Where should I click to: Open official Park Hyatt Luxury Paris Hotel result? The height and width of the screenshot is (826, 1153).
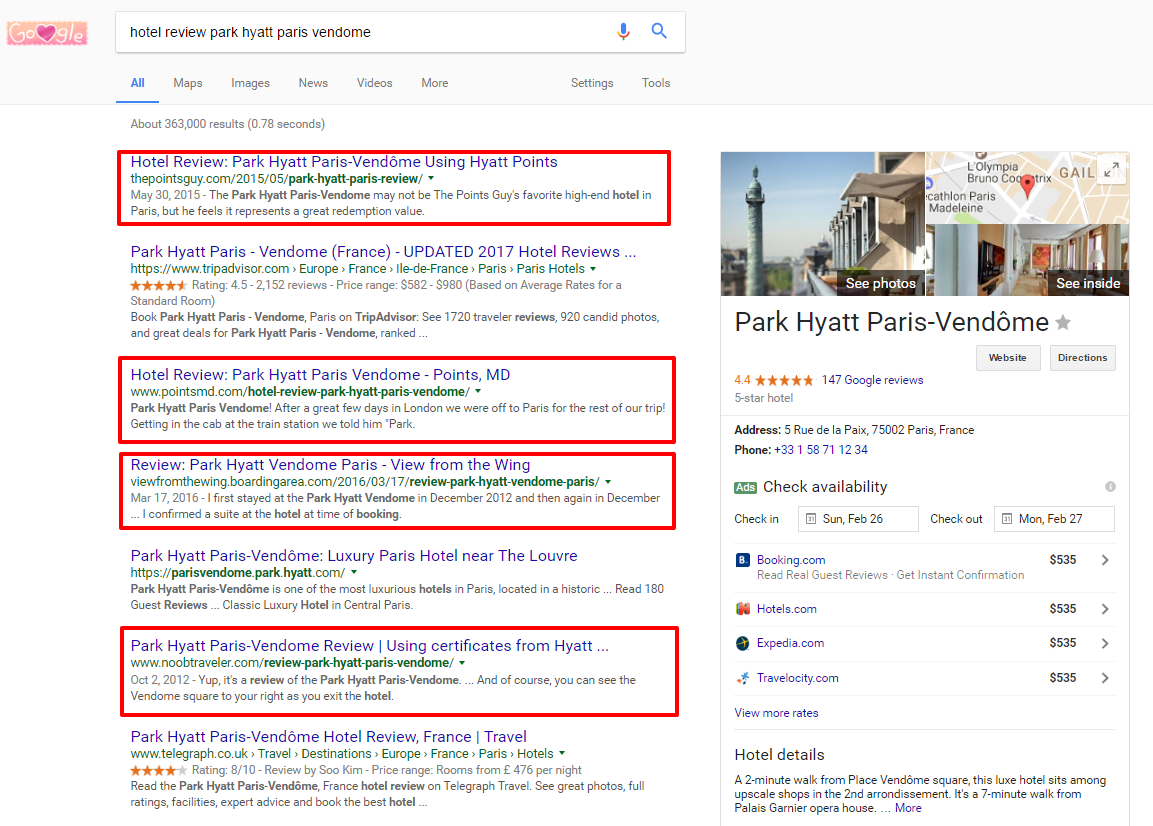tap(354, 556)
